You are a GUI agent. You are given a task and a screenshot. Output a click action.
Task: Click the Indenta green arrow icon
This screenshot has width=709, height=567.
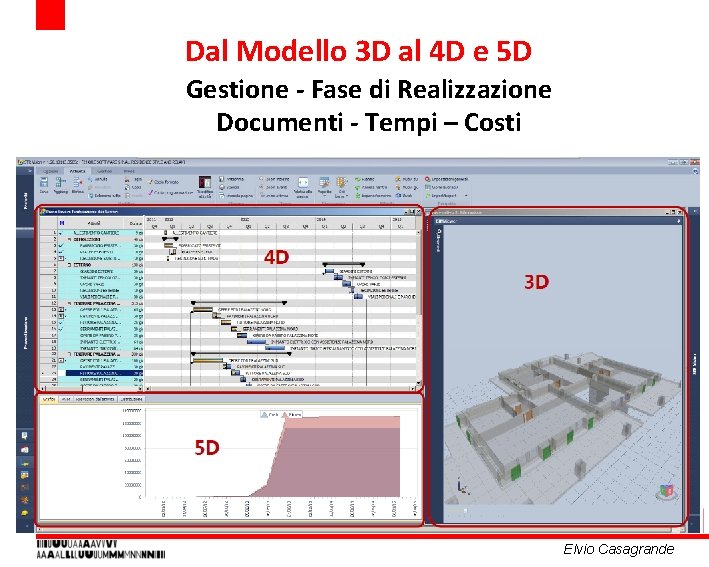tap(358, 179)
